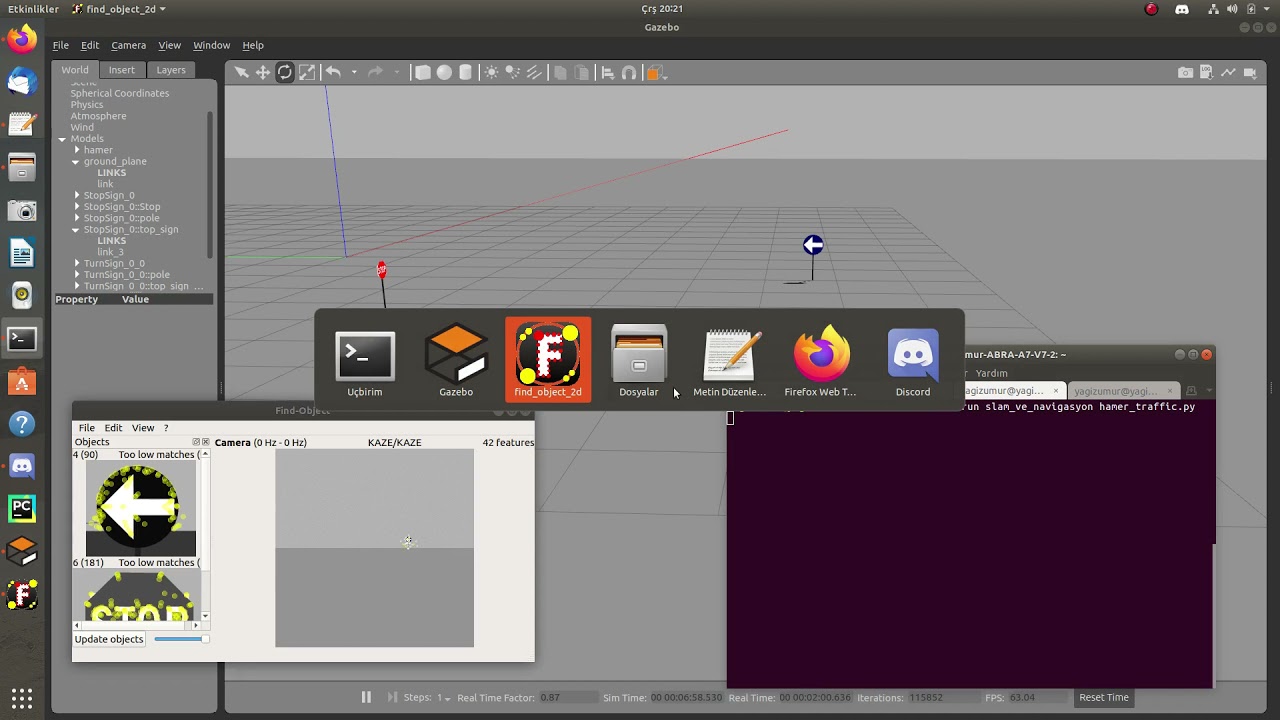Click the Update objects button
The image size is (1280, 720).
click(x=109, y=639)
